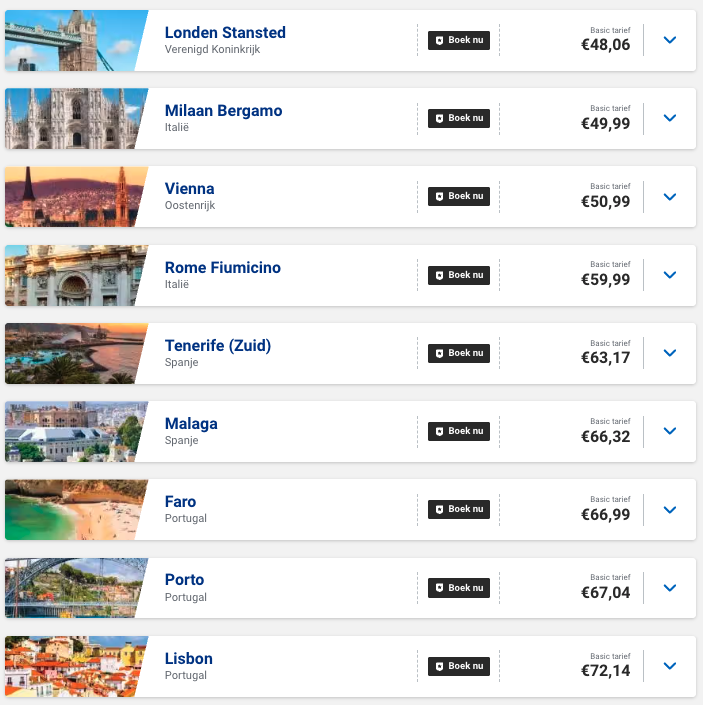703x705 pixels.
Task: Select the Malaga destination name
Action: click(x=191, y=424)
